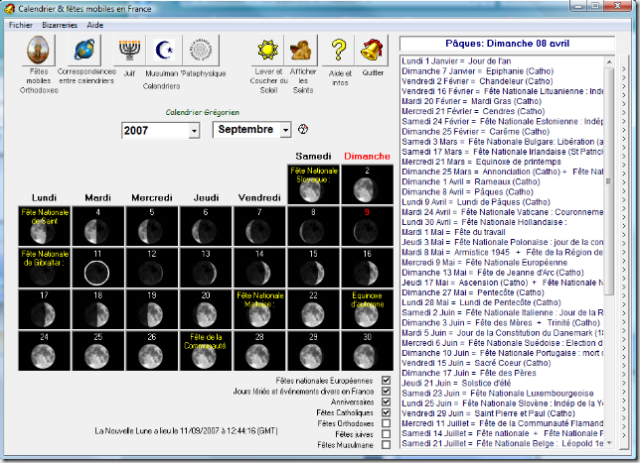
Task: Expand the Septembre month dropdown
Action: tap(285, 130)
